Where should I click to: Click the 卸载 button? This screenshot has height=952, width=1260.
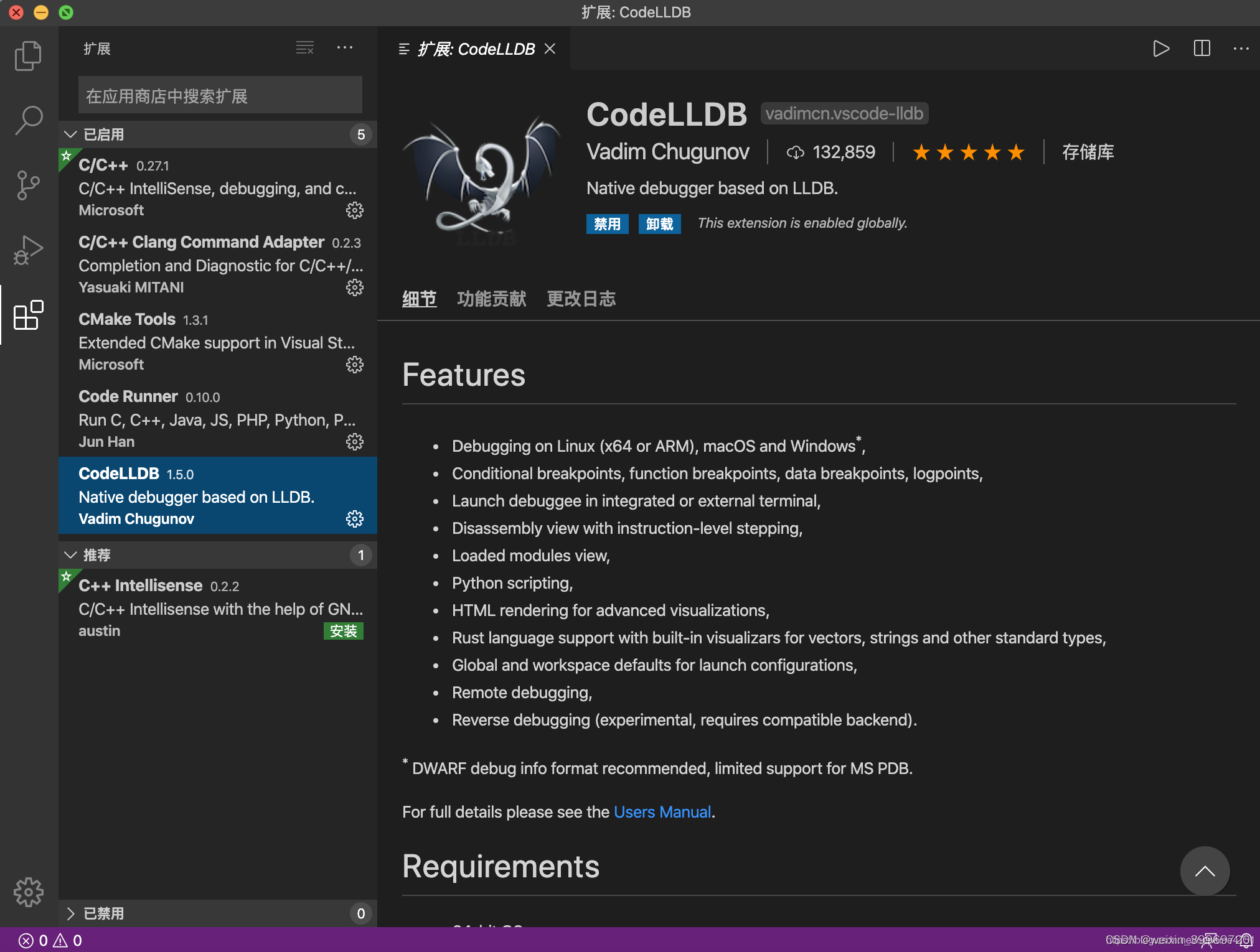point(659,224)
